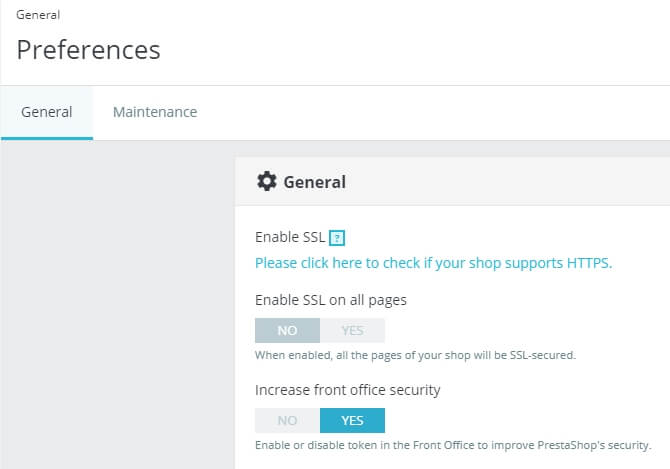Viewport: 670px width, 469px height.
Task: Set Enable SSL on all pages to YES
Action: click(352, 330)
